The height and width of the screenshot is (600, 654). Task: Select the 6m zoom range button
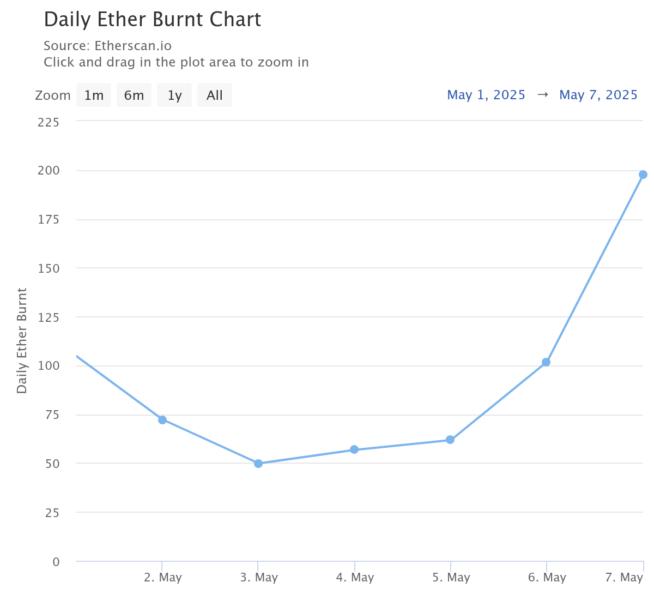pyautogui.click(x=134, y=95)
